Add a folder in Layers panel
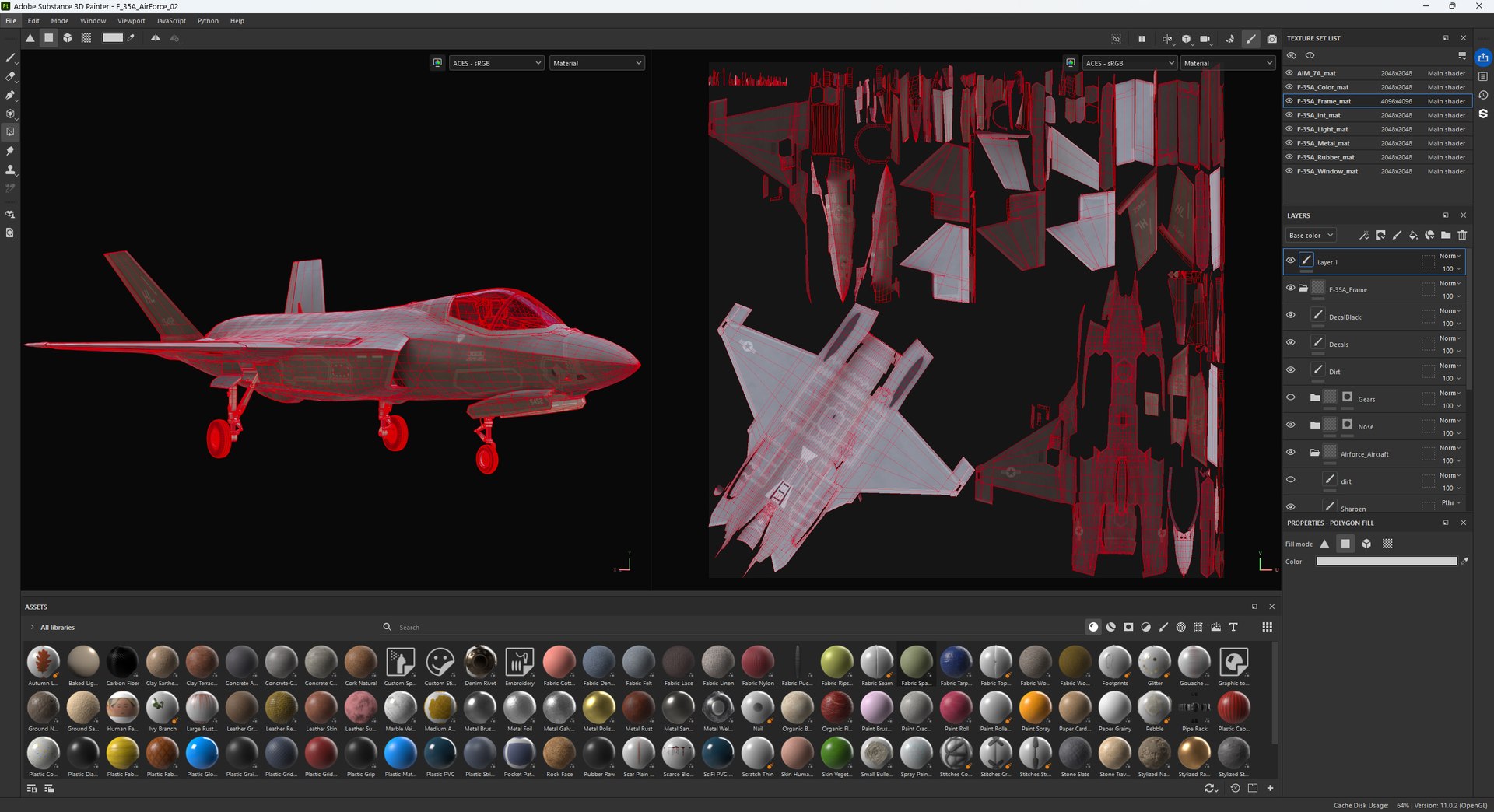The width and height of the screenshot is (1494, 812). tap(1446, 235)
